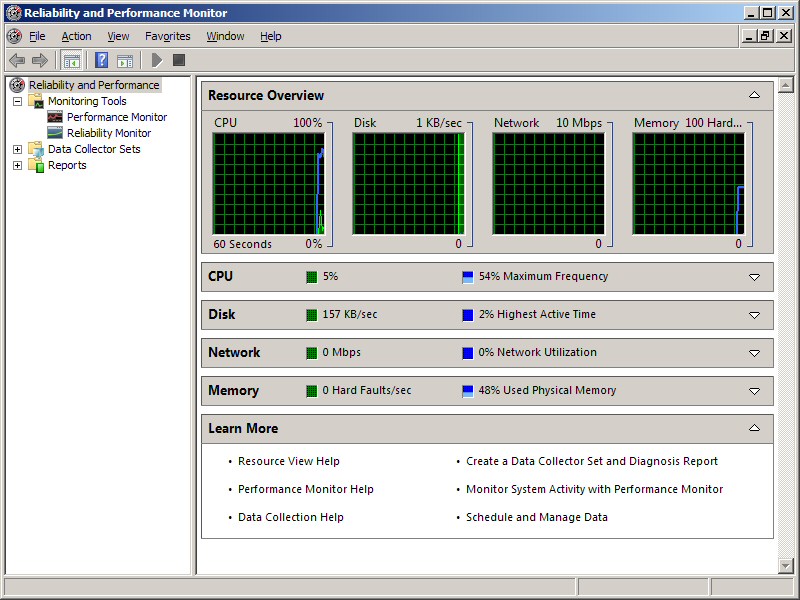
Task: Click the green Disk 157 KB/sec swatch
Action: point(312,315)
